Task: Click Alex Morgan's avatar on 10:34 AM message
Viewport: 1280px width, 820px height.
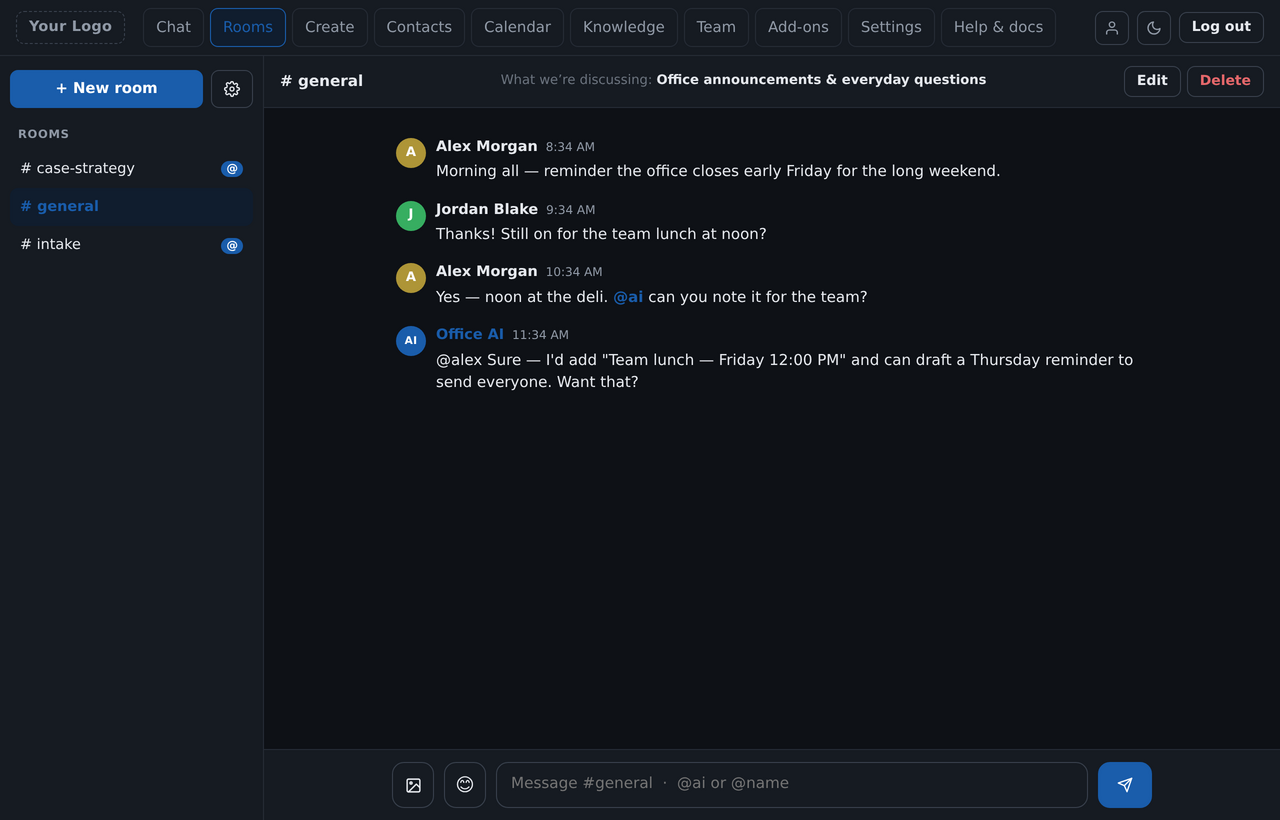Action: 411,278
